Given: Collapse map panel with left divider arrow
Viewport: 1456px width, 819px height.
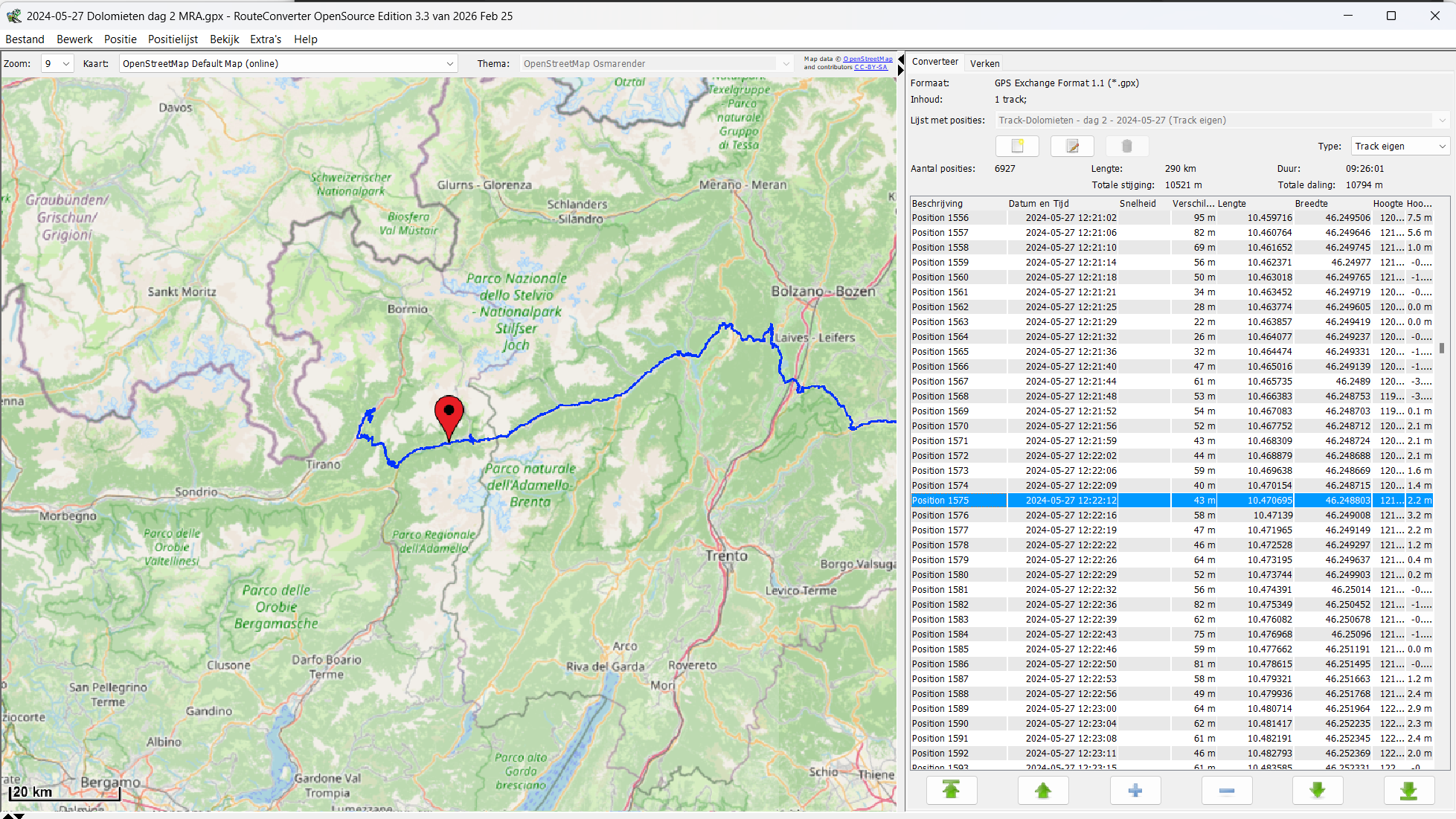Looking at the screenshot, I should click(x=901, y=59).
